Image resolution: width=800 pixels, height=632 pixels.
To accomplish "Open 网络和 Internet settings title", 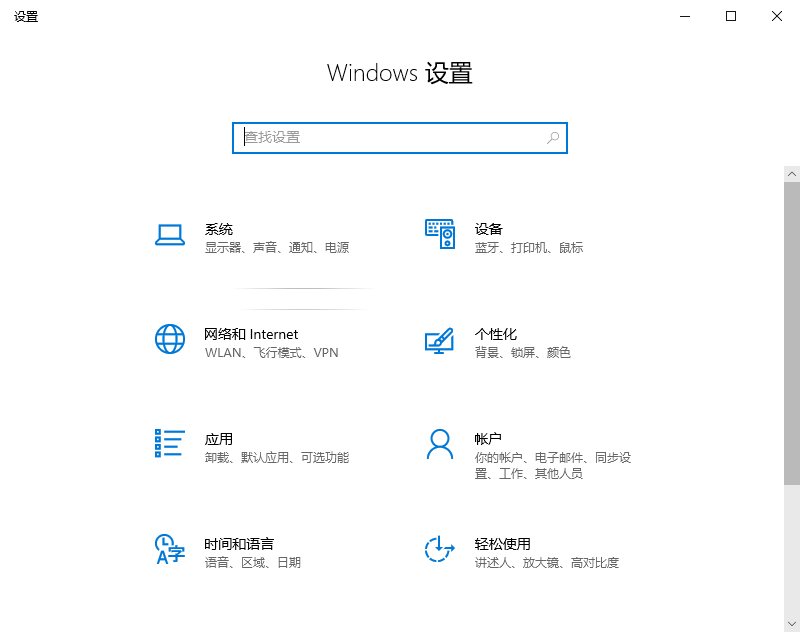I will pyautogui.click(x=251, y=334).
